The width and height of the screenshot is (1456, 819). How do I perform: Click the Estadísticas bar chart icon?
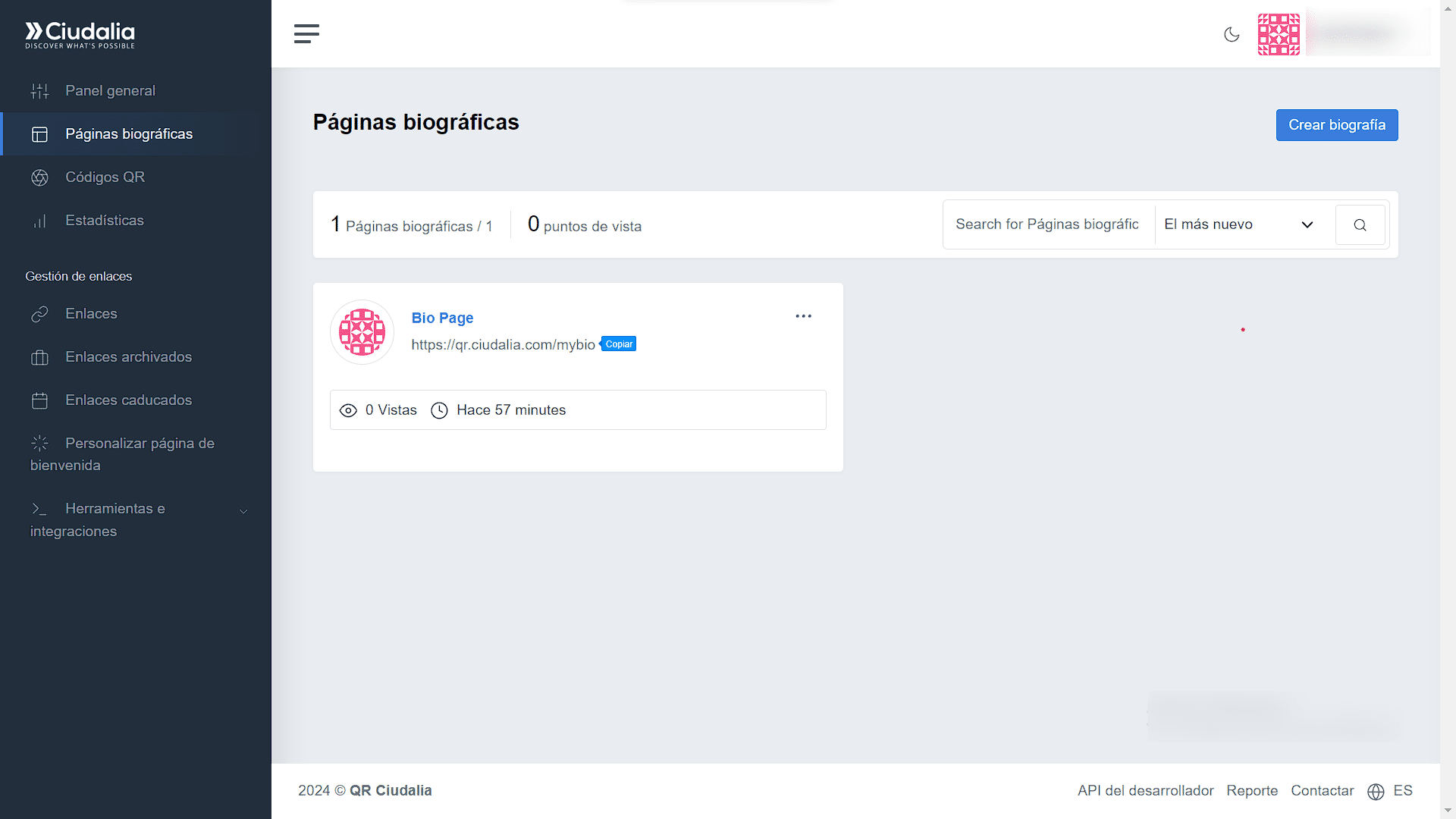click(39, 221)
